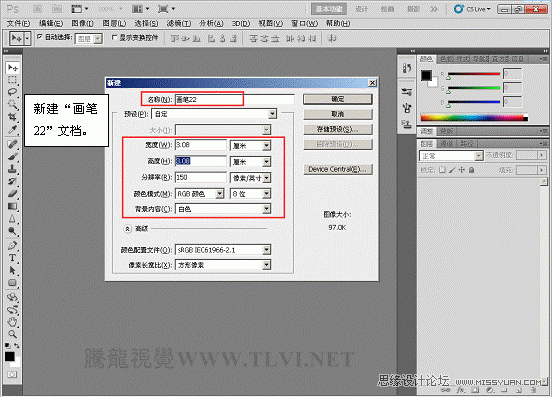Open the Layer menu
The height and width of the screenshot is (397, 552).
pyautogui.click(x=114, y=23)
